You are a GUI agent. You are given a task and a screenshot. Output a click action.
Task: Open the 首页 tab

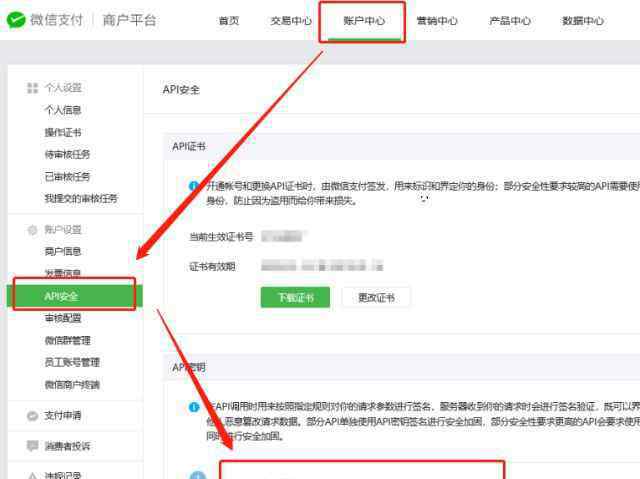tap(229, 21)
